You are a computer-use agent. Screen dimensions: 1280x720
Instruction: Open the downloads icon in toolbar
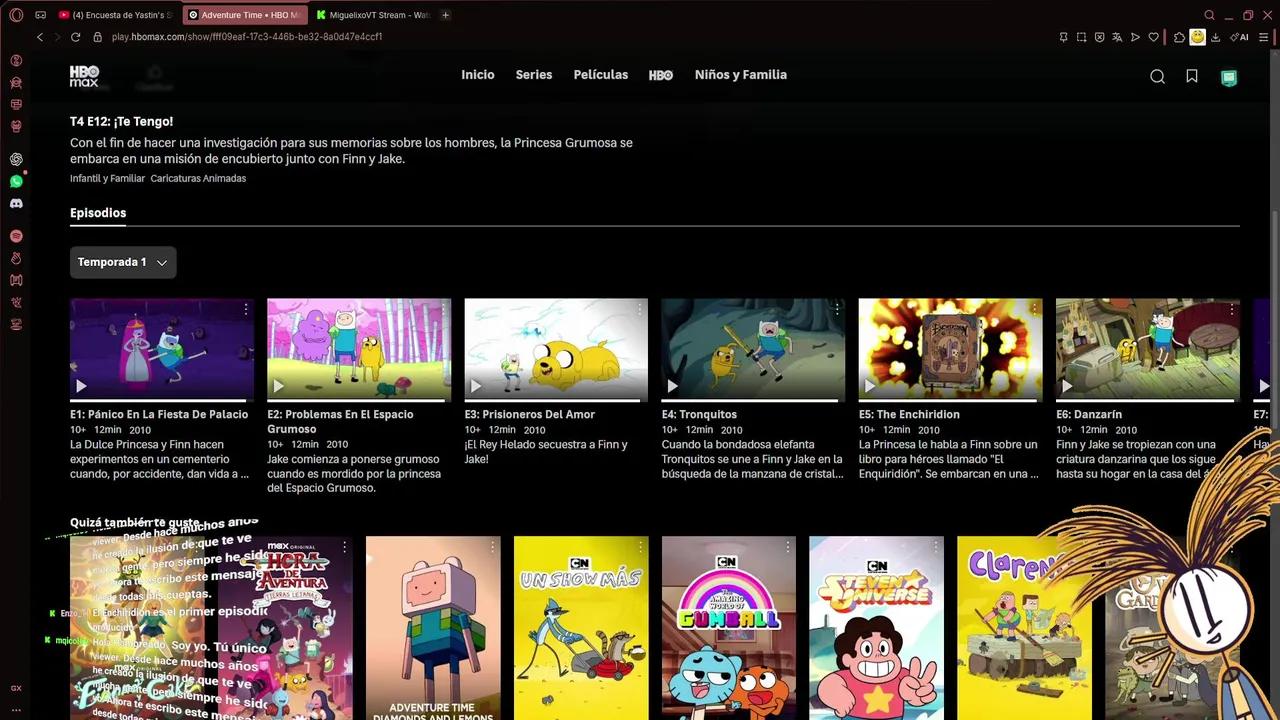click(x=1215, y=37)
